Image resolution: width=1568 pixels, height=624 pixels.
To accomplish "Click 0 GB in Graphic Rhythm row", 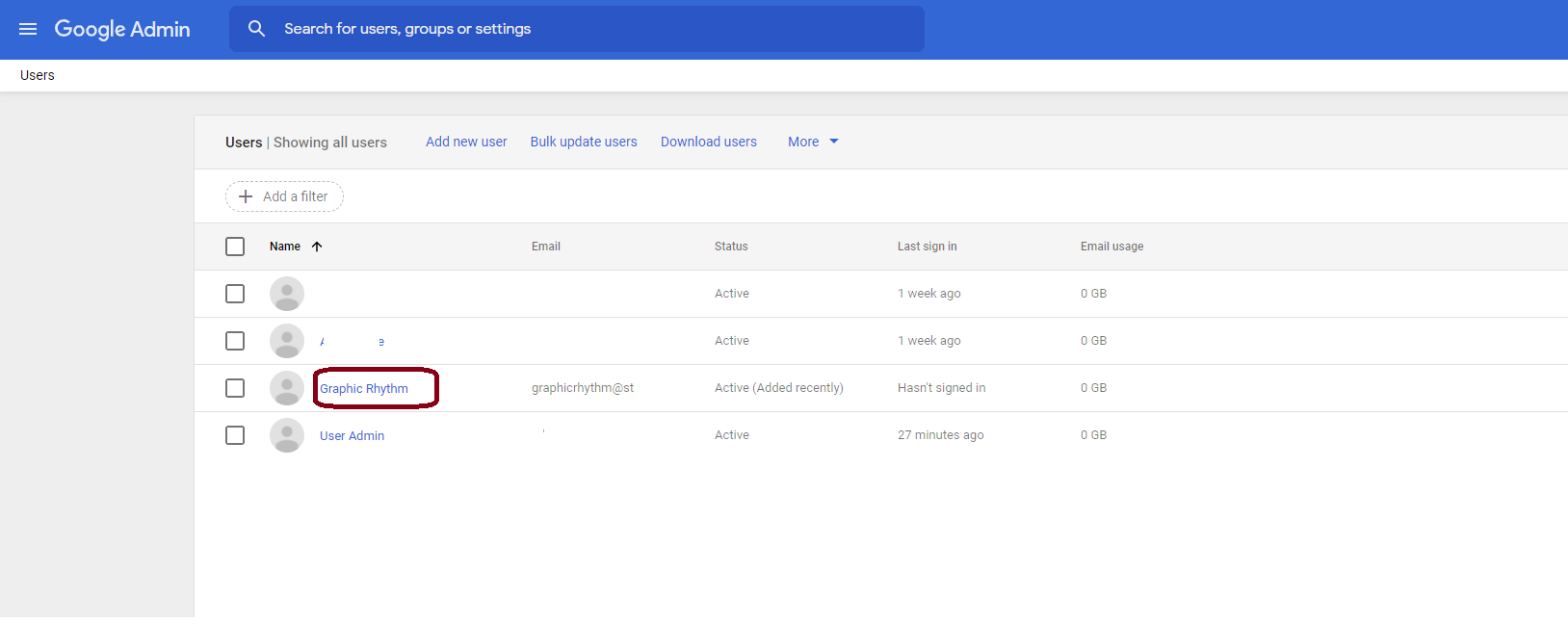I will pyautogui.click(x=1093, y=388).
